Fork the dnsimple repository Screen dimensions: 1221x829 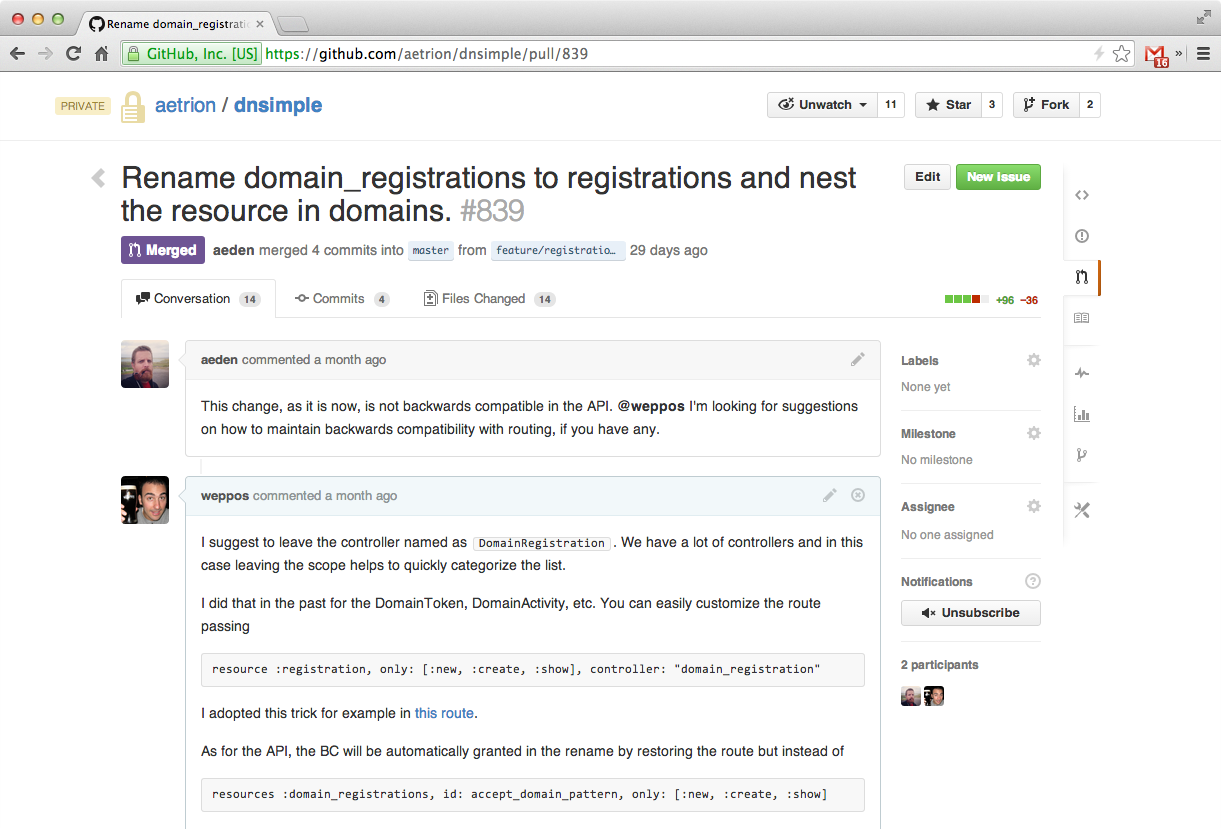click(x=1046, y=105)
